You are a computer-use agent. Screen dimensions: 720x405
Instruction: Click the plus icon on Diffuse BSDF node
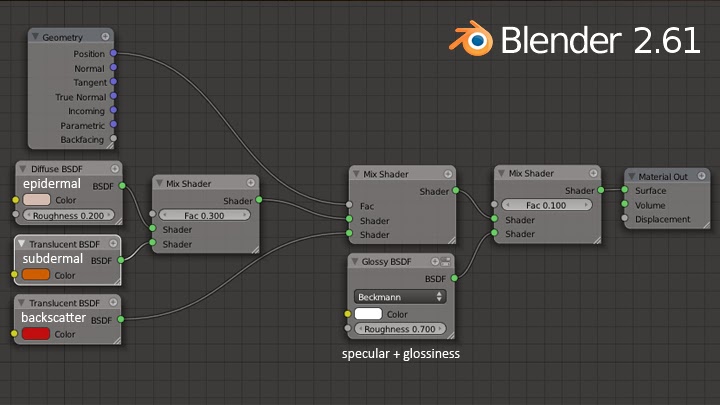(x=114, y=169)
